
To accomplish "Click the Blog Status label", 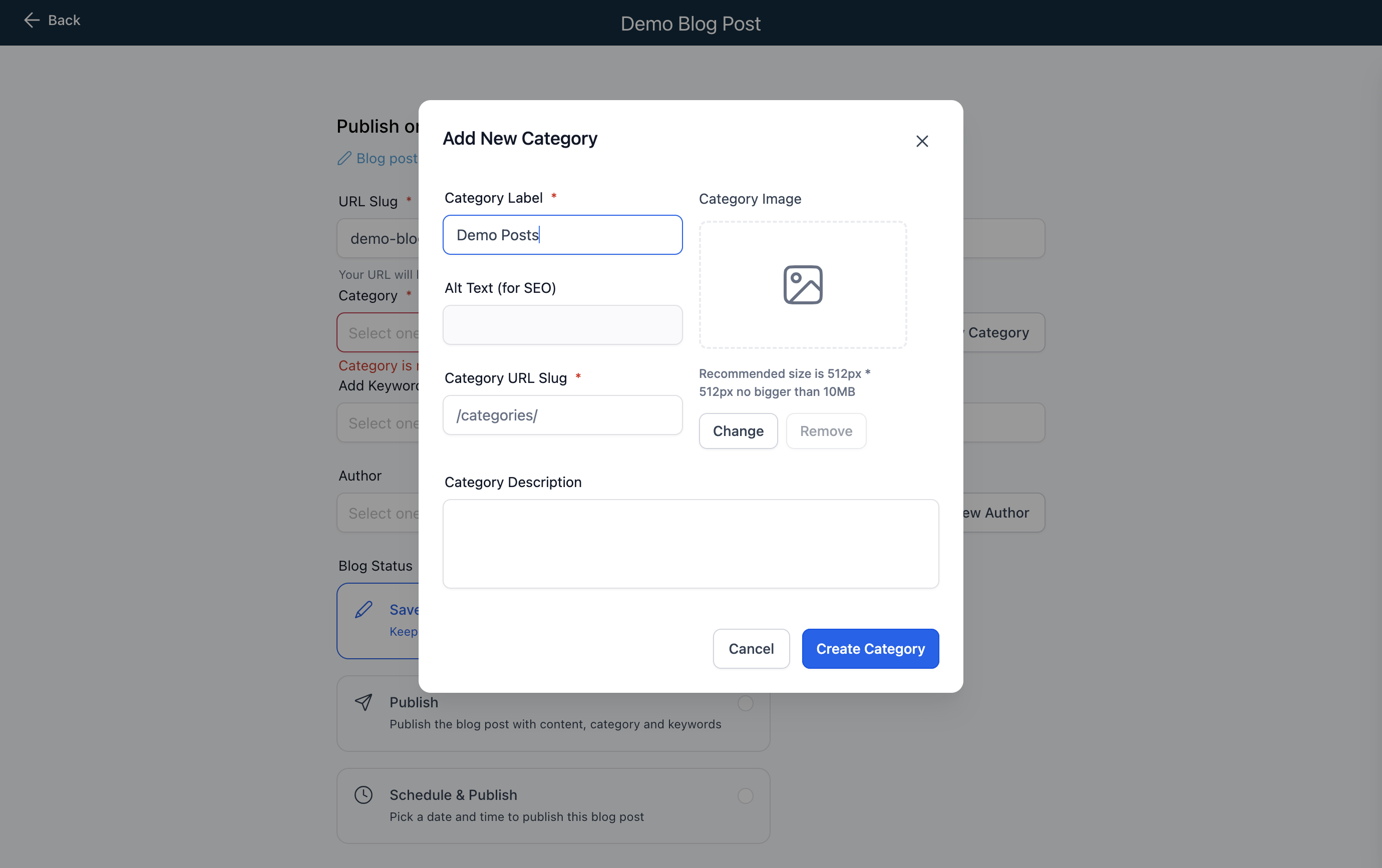I will (376, 566).
